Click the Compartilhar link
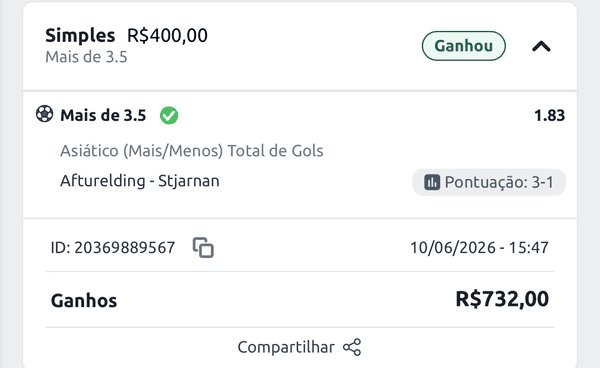 pyautogui.click(x=286, y=347)
